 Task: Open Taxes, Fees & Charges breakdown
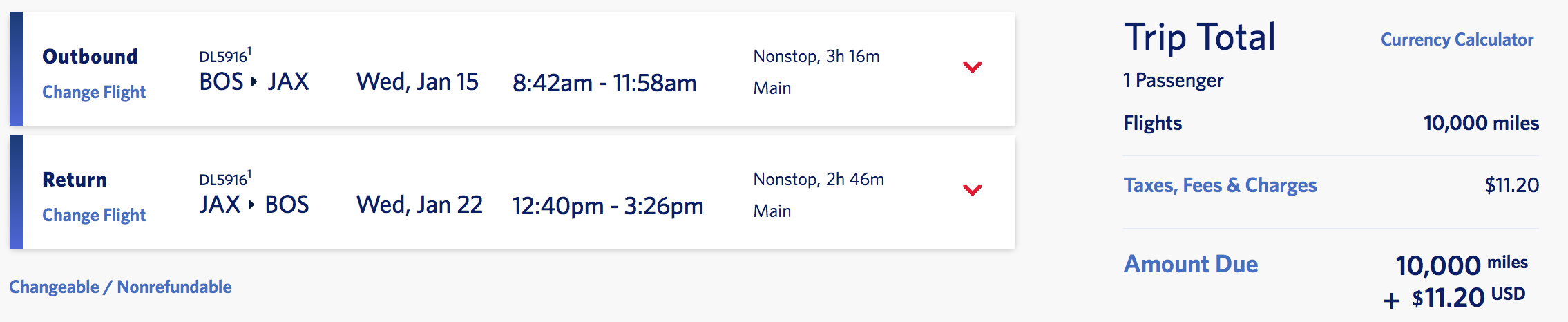(1220, 185)
